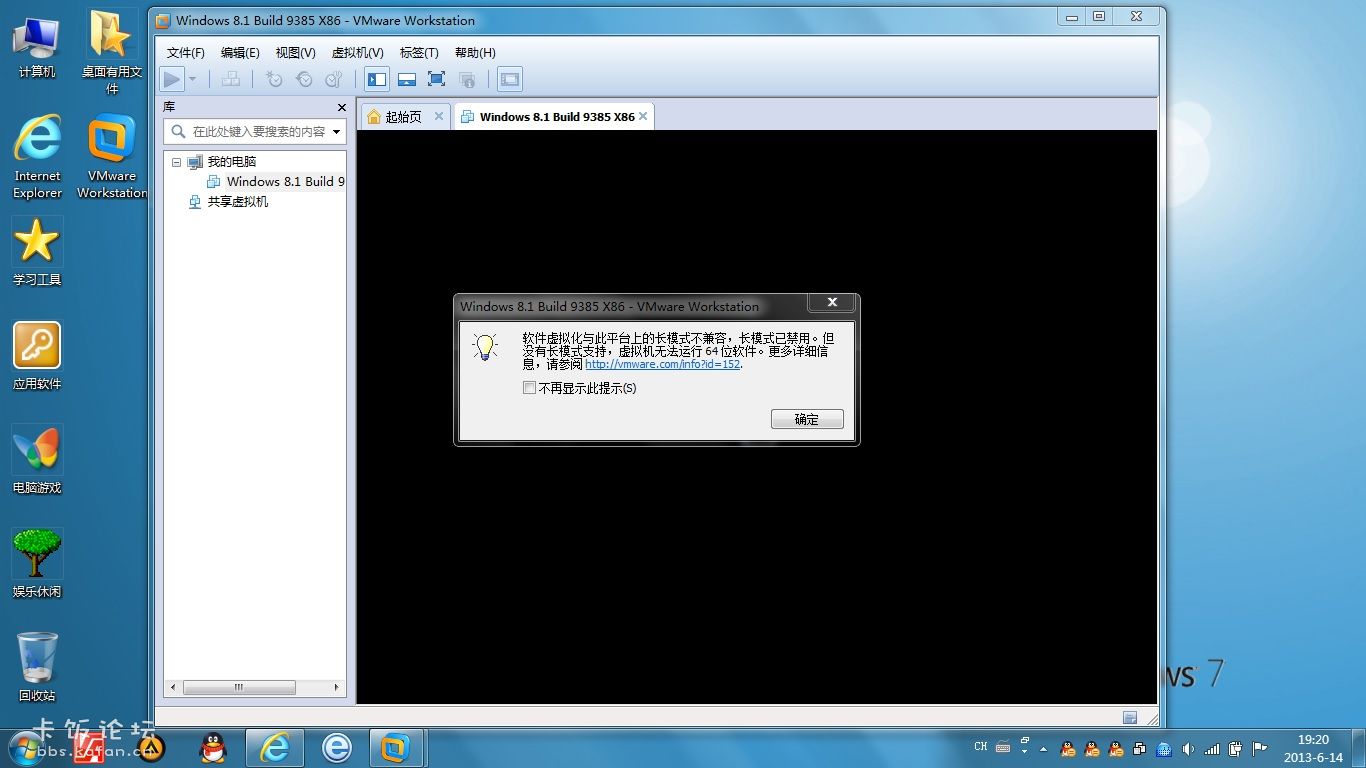This screenshot has height=768, width=1366.
Task: Open the library search filter dropdown arrow
Action: point(337,131)
